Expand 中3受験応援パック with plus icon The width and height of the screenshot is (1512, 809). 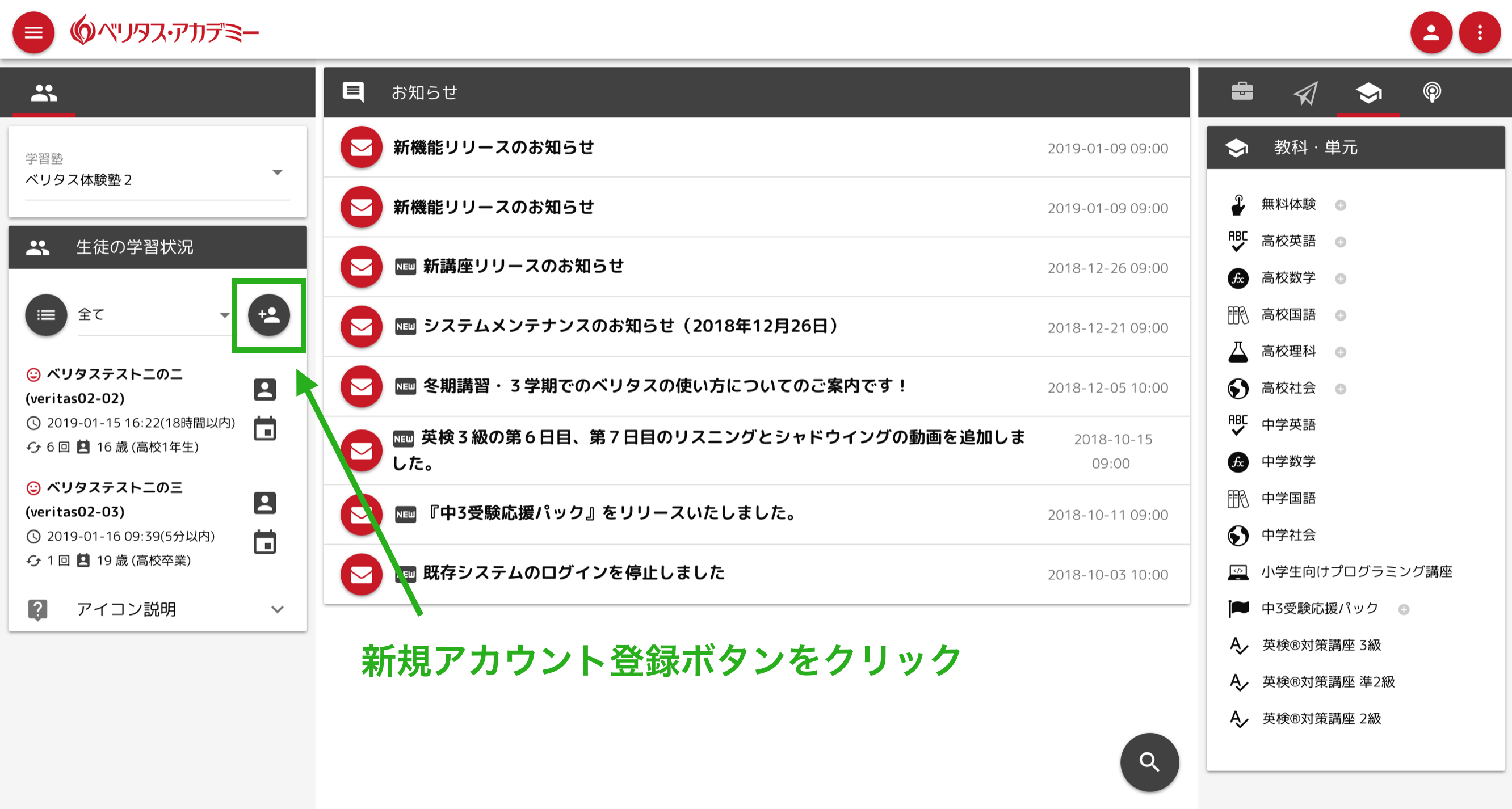[x=1404, y=609]
